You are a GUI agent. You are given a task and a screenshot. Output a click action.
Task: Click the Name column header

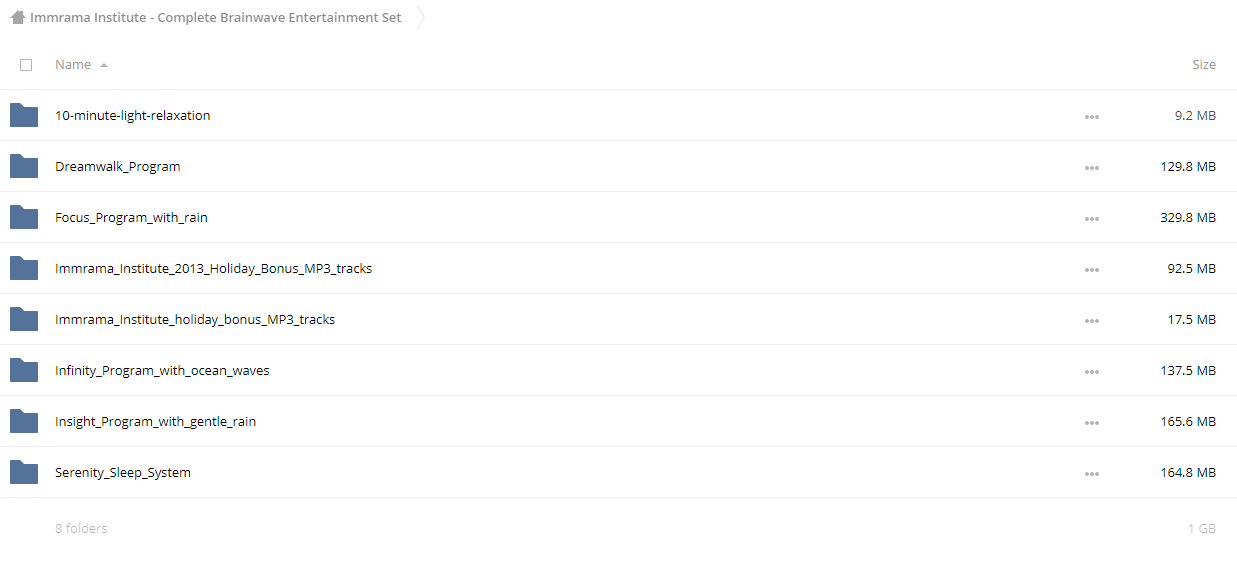tap(73, 64)
